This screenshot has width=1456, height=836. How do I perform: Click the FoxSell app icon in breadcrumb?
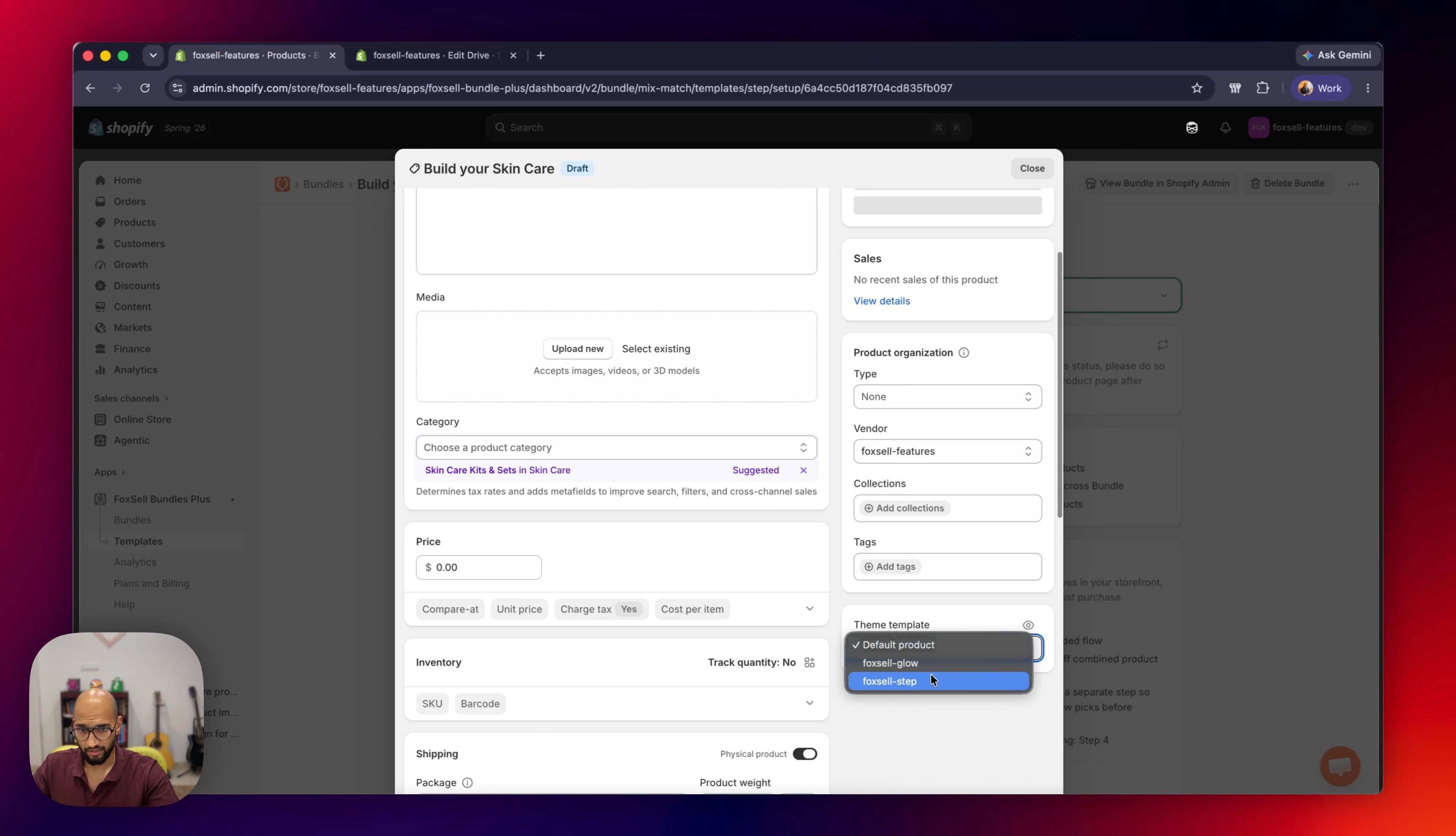(x=282, y=184)
